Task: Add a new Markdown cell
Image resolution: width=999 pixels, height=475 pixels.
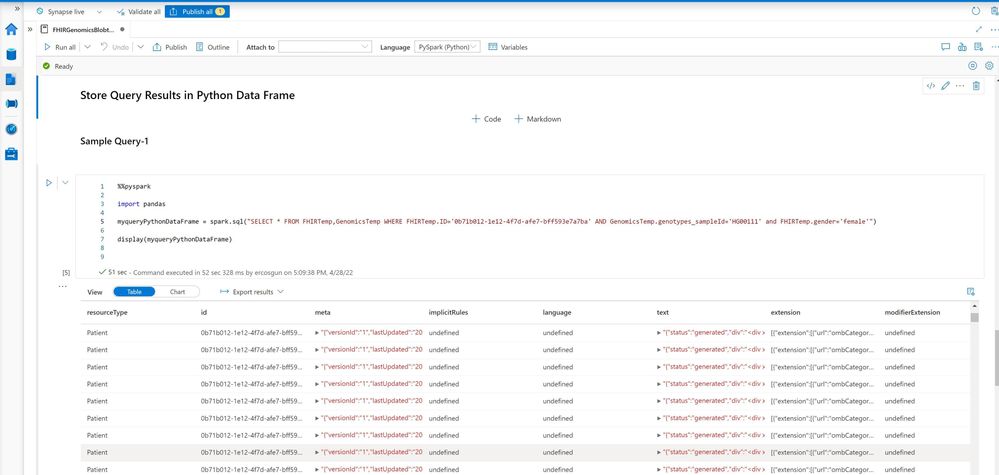Action: 537,119
